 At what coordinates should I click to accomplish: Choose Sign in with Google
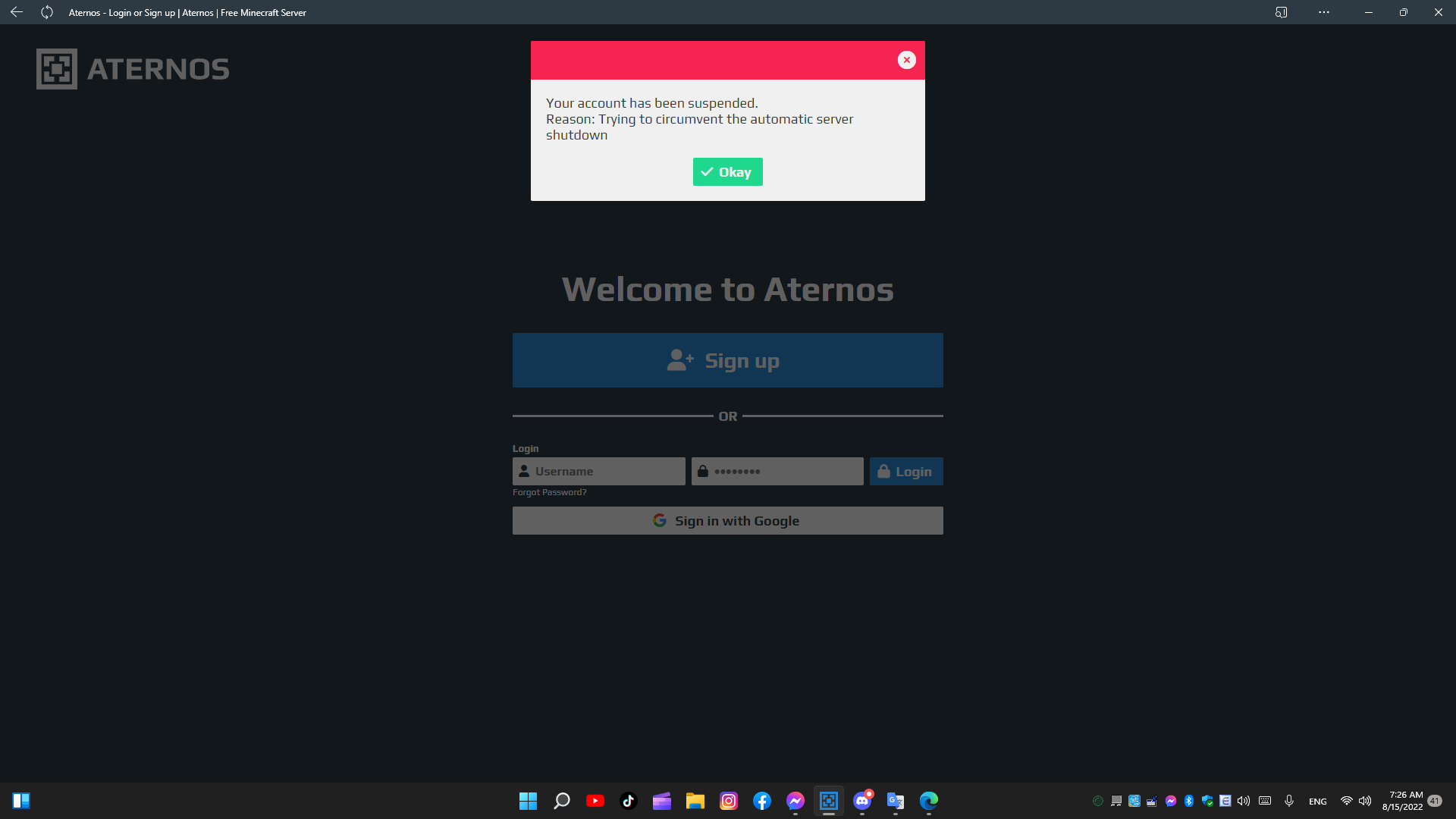728,521
